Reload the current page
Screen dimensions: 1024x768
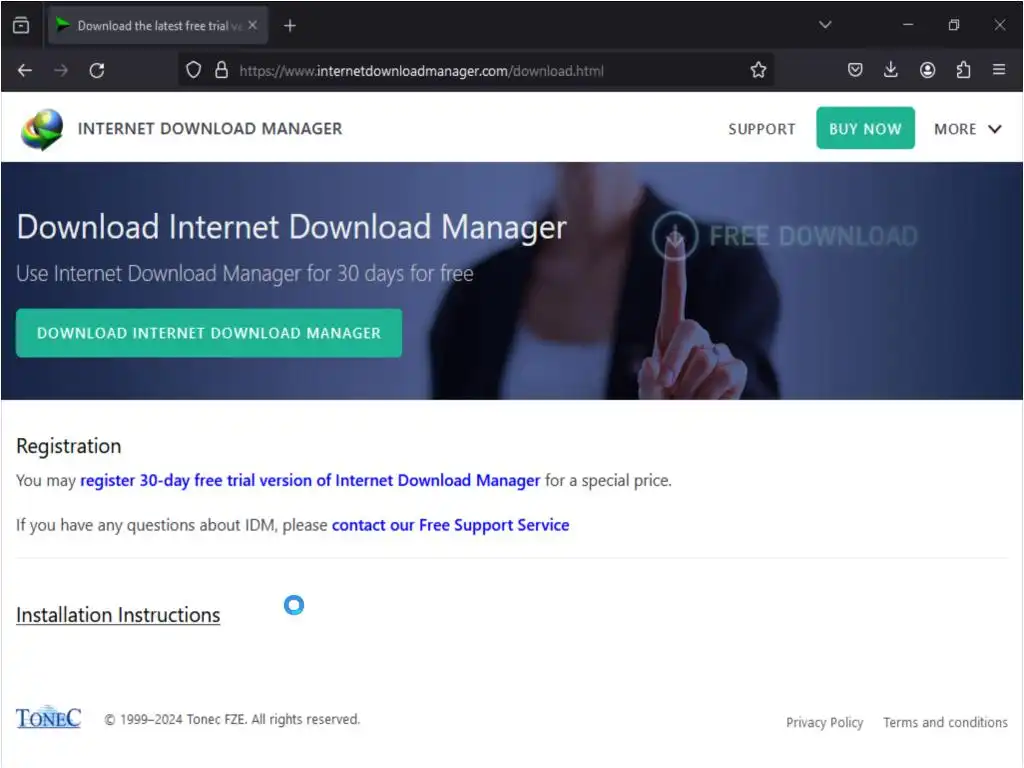(x=97, y=70)
